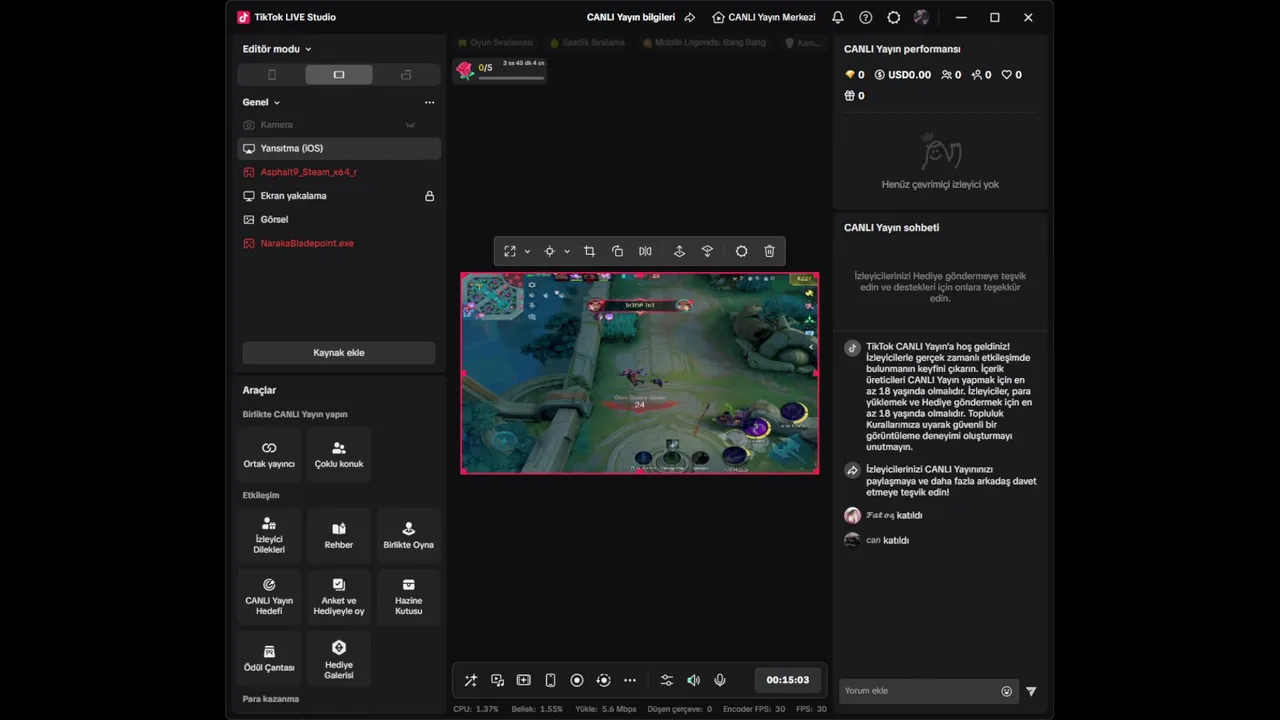Screen dimensions: 1280x720
Task: Open the Birlikte Oyna tool
Action: (x=408, y=537)
